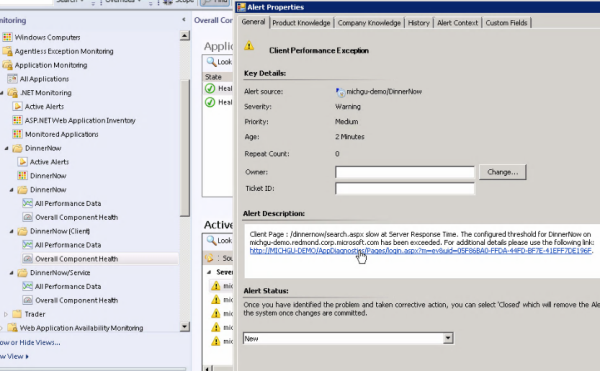The height and width of the screenshot is (371, 600).
Task: Click the Application Monitoring folder icon
Action: [7, 65]
